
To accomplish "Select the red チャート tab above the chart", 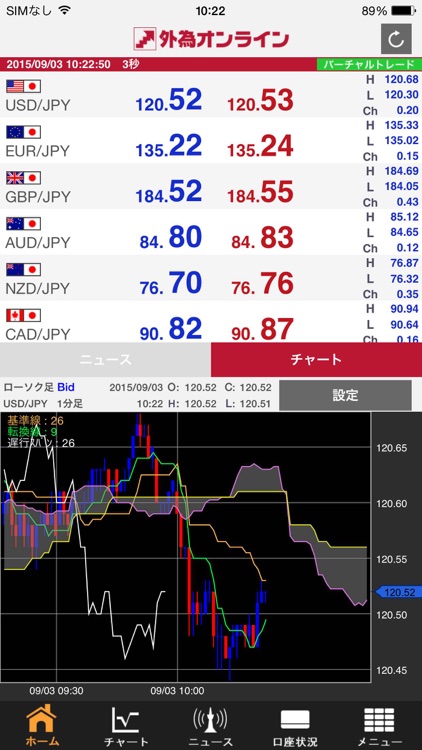I will [316, 360].
